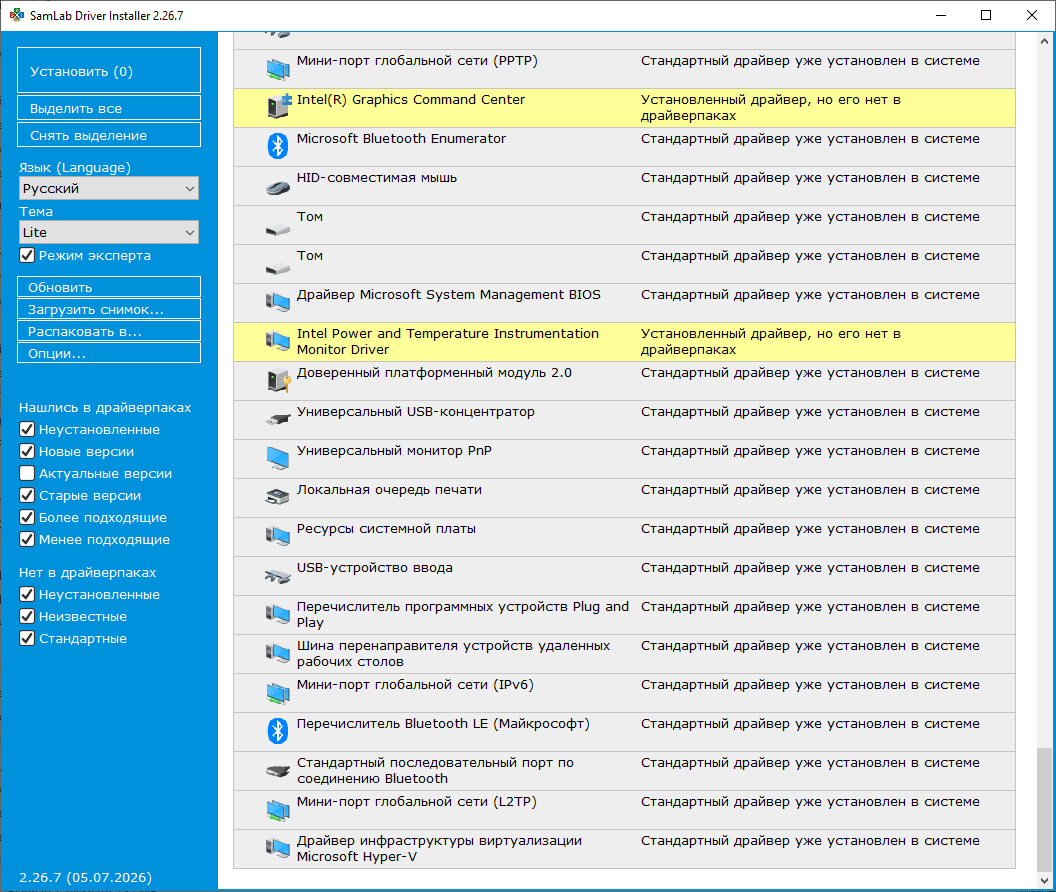Click the Драйвер Microsoft System Management BIOS icon

(x=277, y=302)
